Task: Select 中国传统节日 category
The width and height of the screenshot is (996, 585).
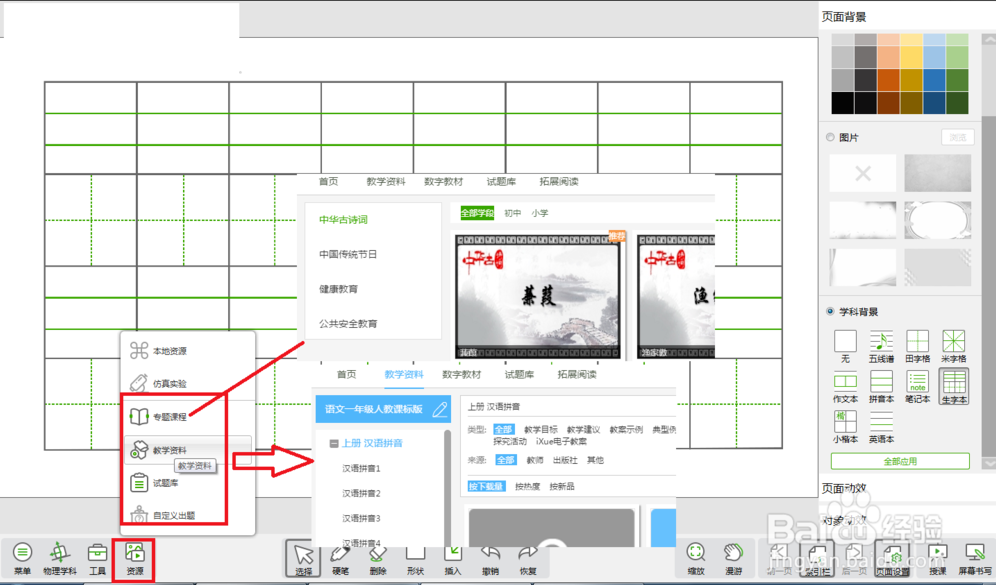Action: pyautogui.click(x=347, y=254)
